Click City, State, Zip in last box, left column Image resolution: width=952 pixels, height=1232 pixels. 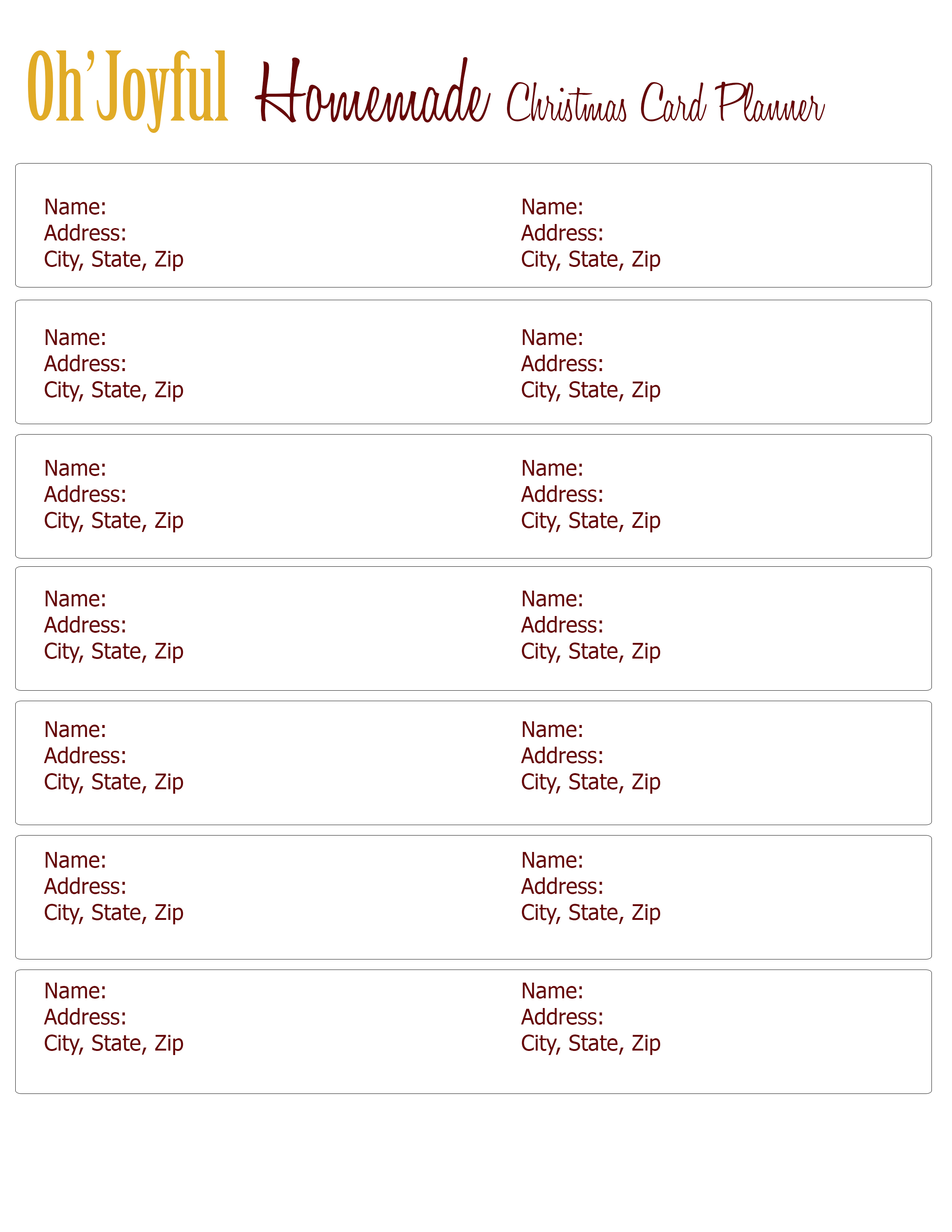coord(114,1044)
